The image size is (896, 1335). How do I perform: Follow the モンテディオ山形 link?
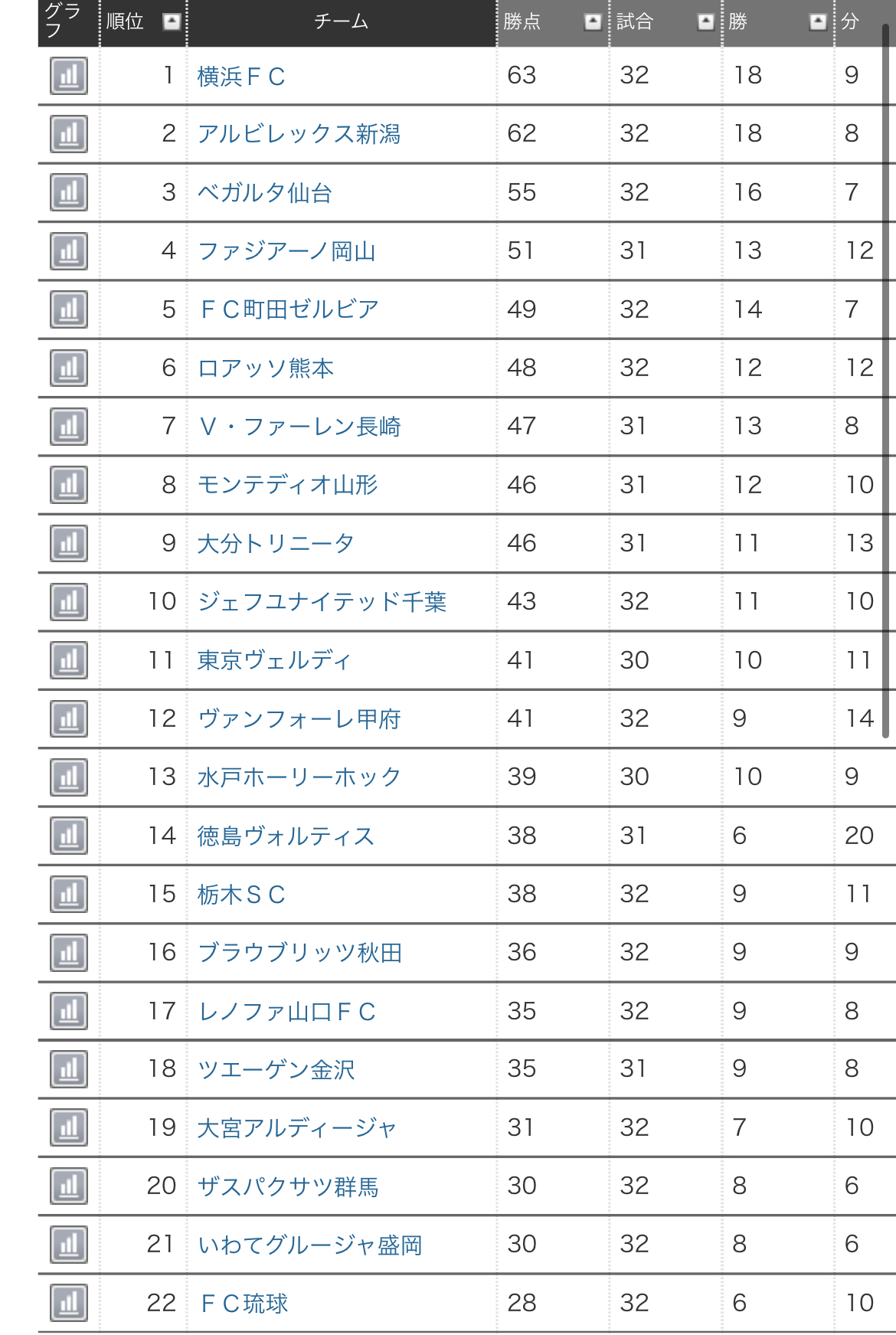click(x=287, y=485)
